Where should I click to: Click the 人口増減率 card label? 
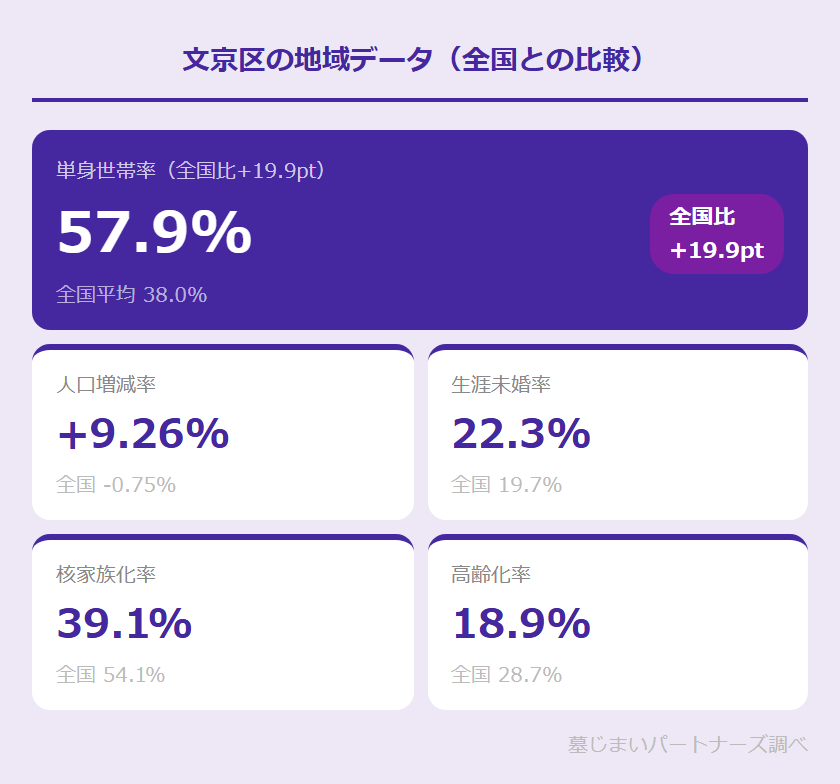click(106, 384)
